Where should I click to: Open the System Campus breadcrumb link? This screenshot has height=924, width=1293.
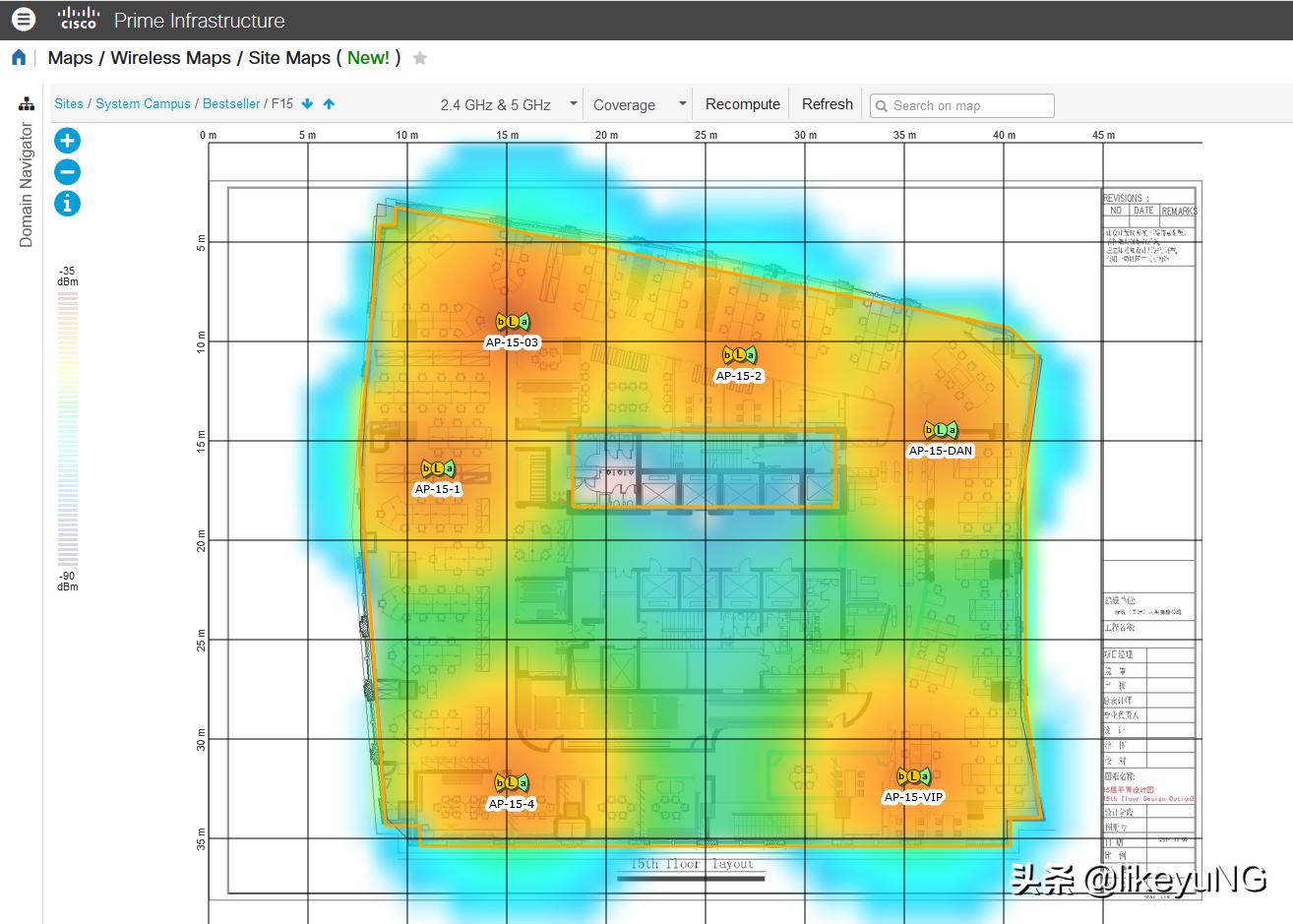[x=143, y=103]
